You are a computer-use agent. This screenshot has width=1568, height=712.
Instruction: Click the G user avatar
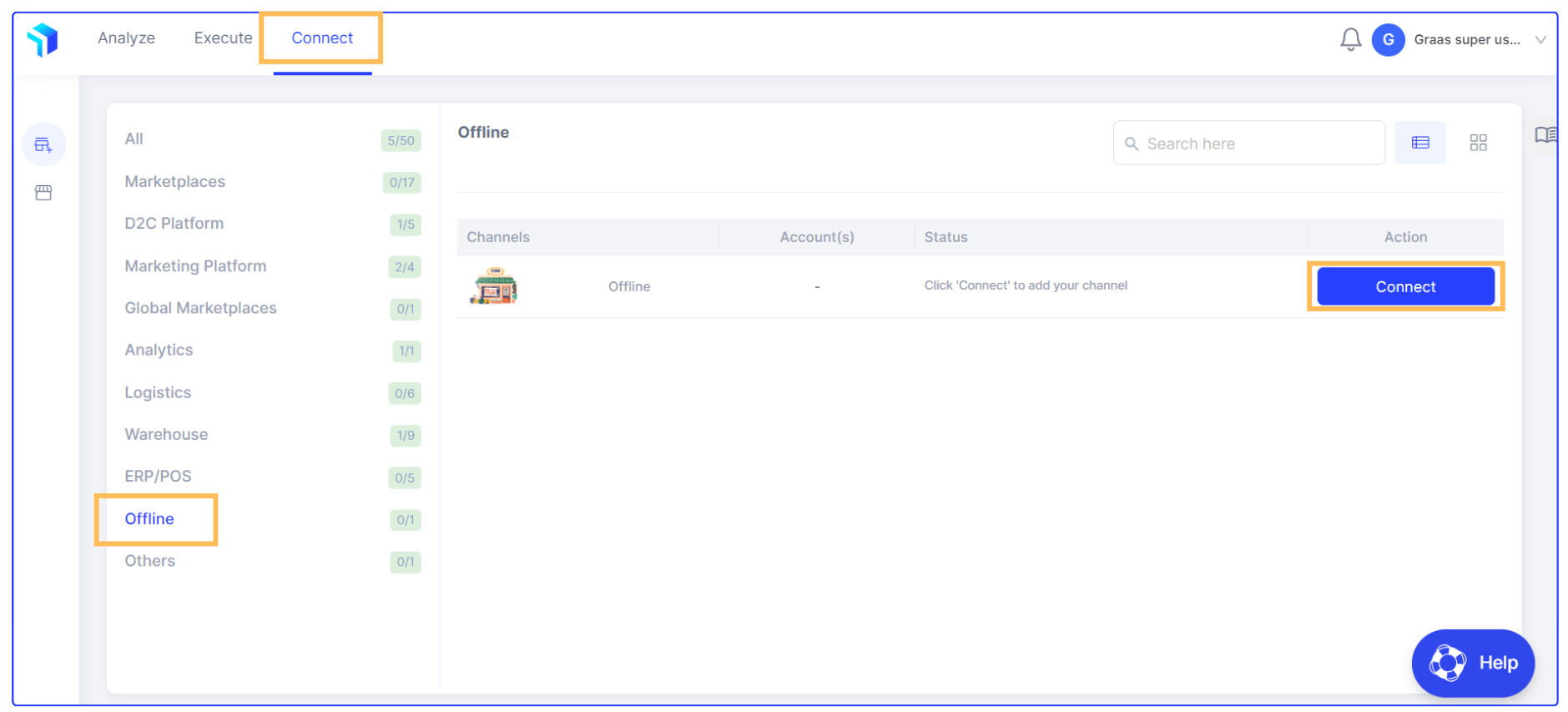(x=1388, y=39)
